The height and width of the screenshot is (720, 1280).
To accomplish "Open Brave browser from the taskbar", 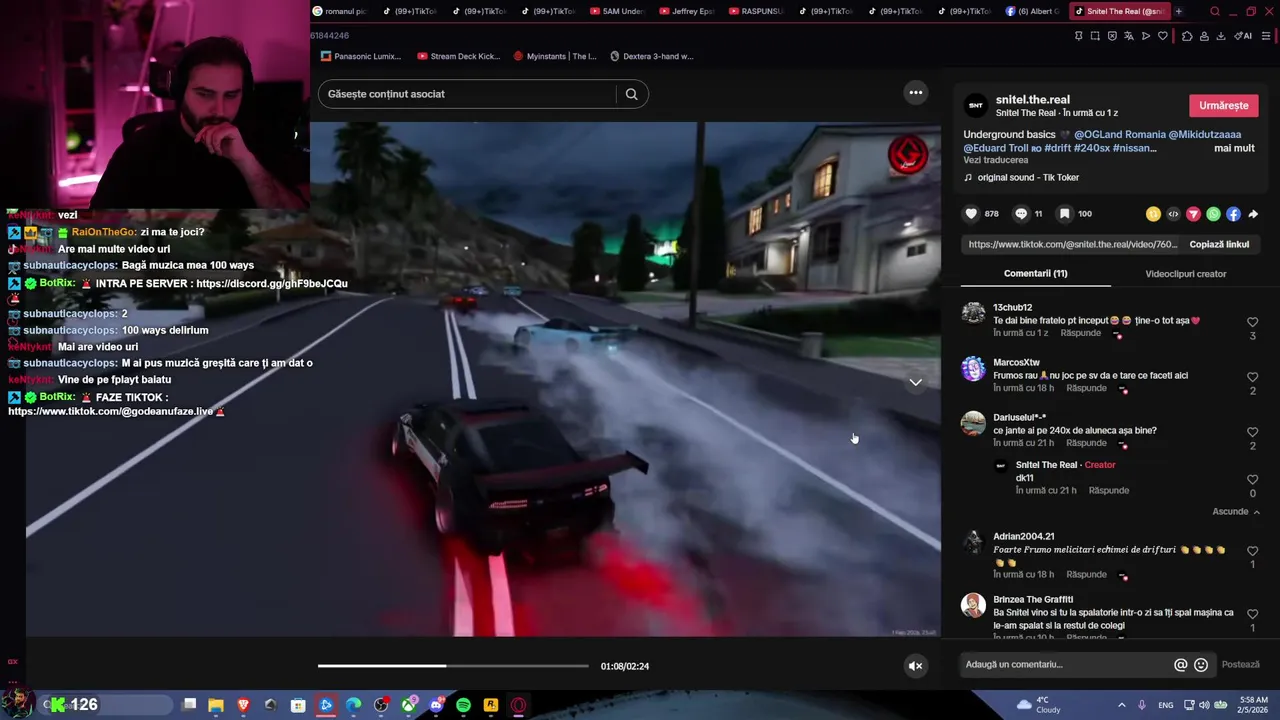I will (243, 705).
